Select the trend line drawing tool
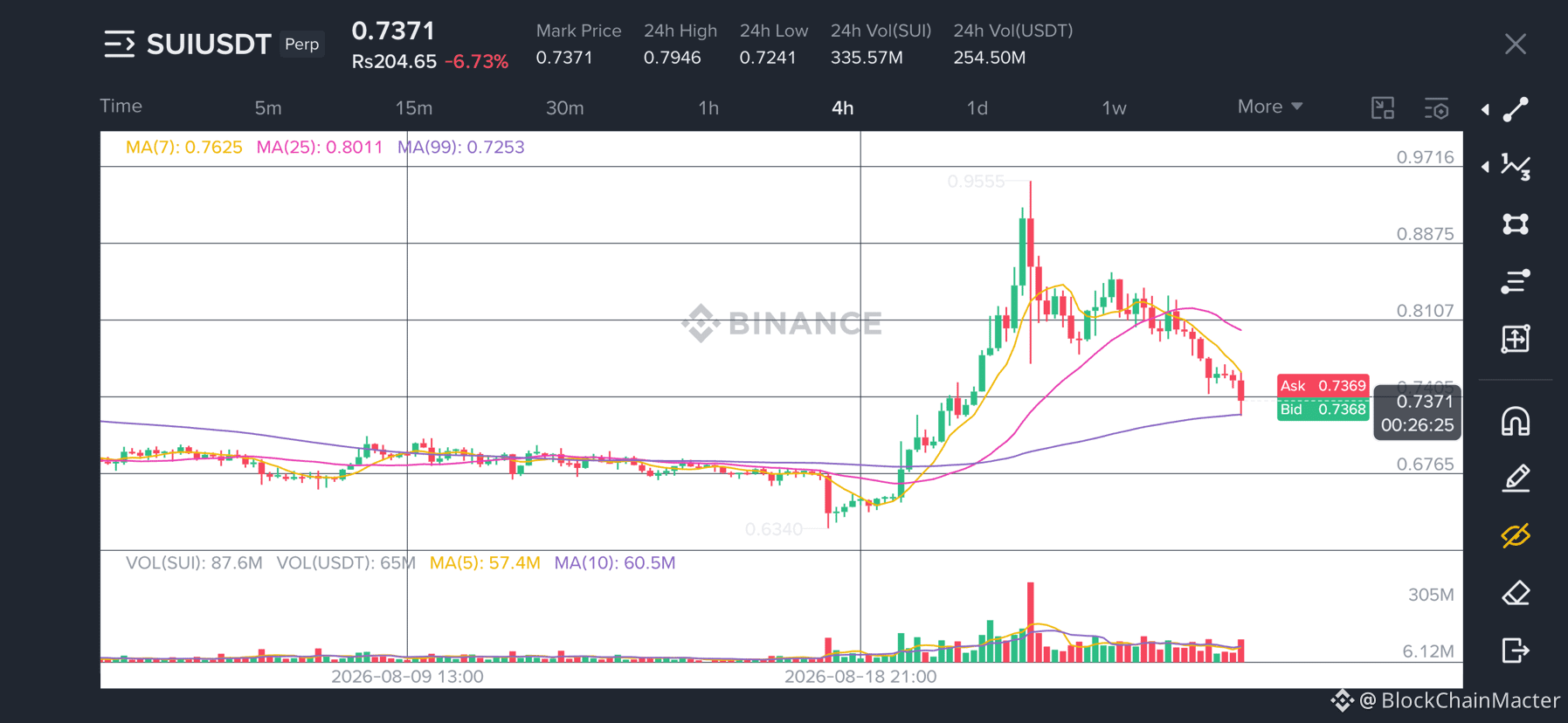The width and height of the screenshot is (1568, 723). pyautogui.click(x=1516, y=109)
